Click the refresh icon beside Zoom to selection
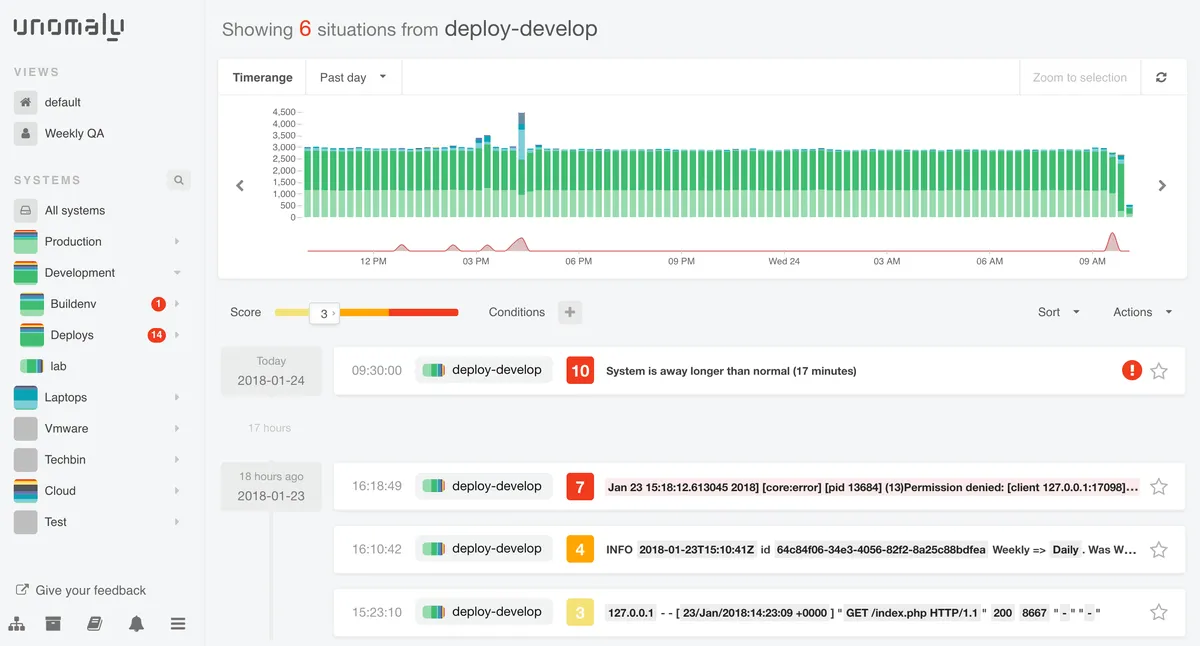The image size is (1200, 646). tap(1161, 77)
